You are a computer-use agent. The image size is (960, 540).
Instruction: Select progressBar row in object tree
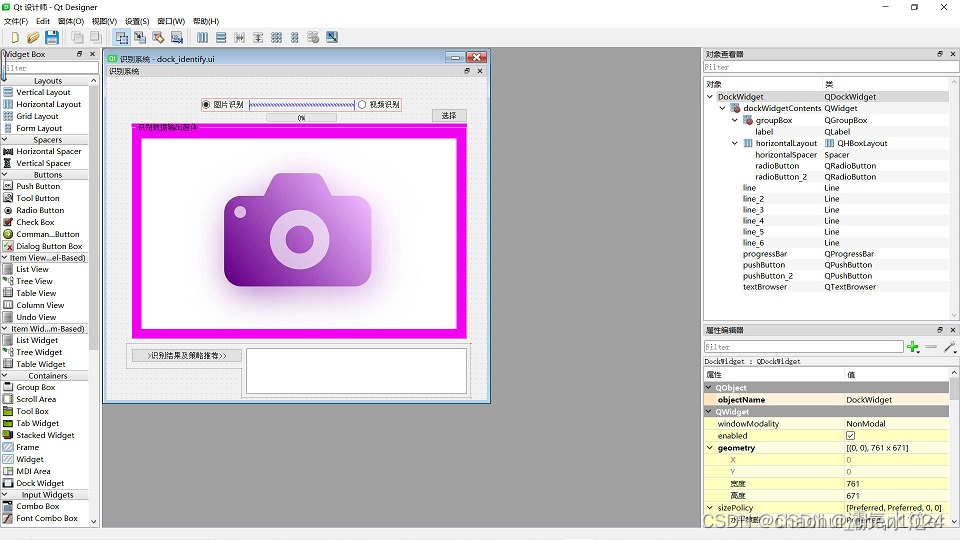(827, 254)
